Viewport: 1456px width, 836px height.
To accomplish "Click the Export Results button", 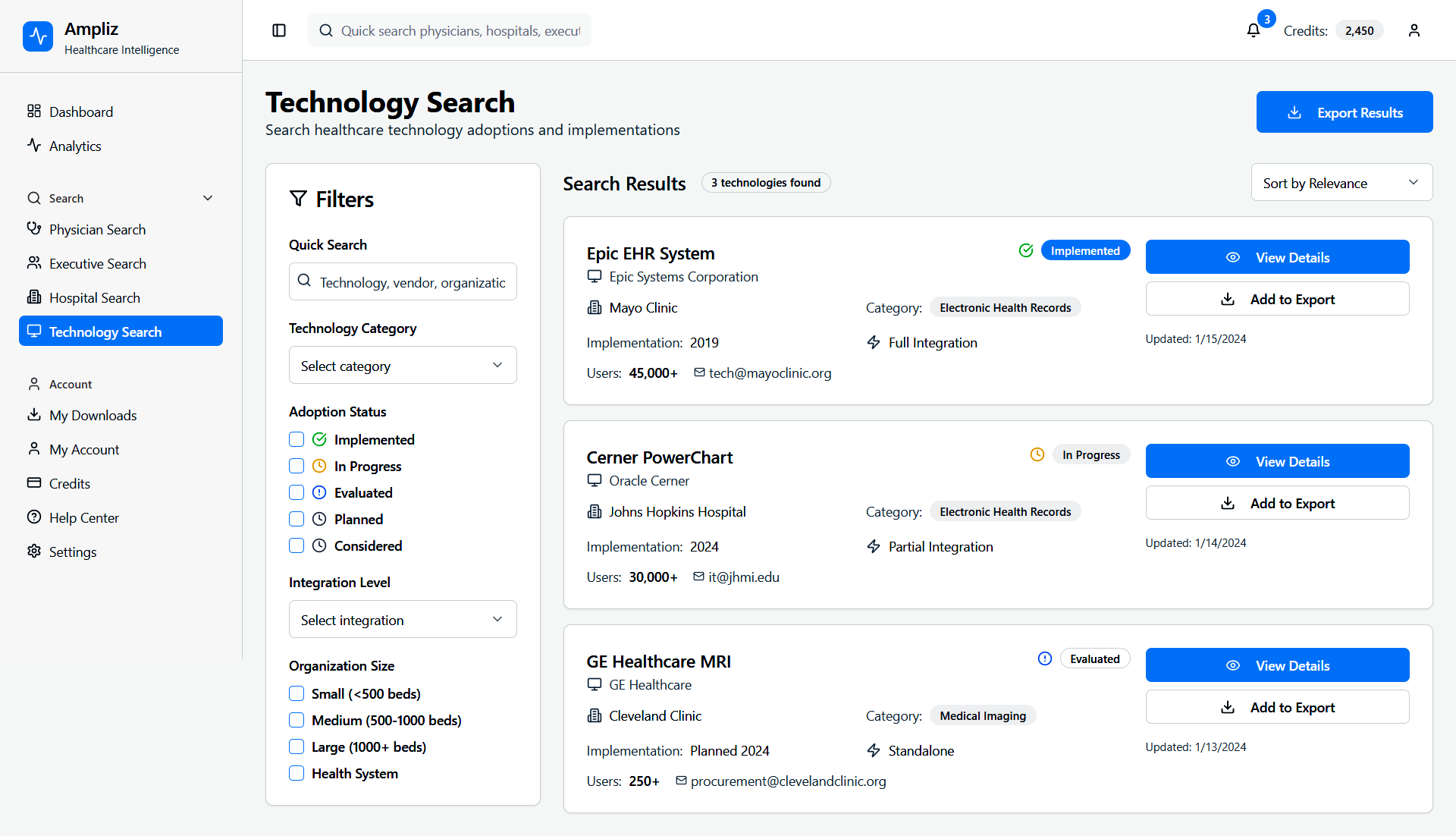I will tap(1344, 112).
